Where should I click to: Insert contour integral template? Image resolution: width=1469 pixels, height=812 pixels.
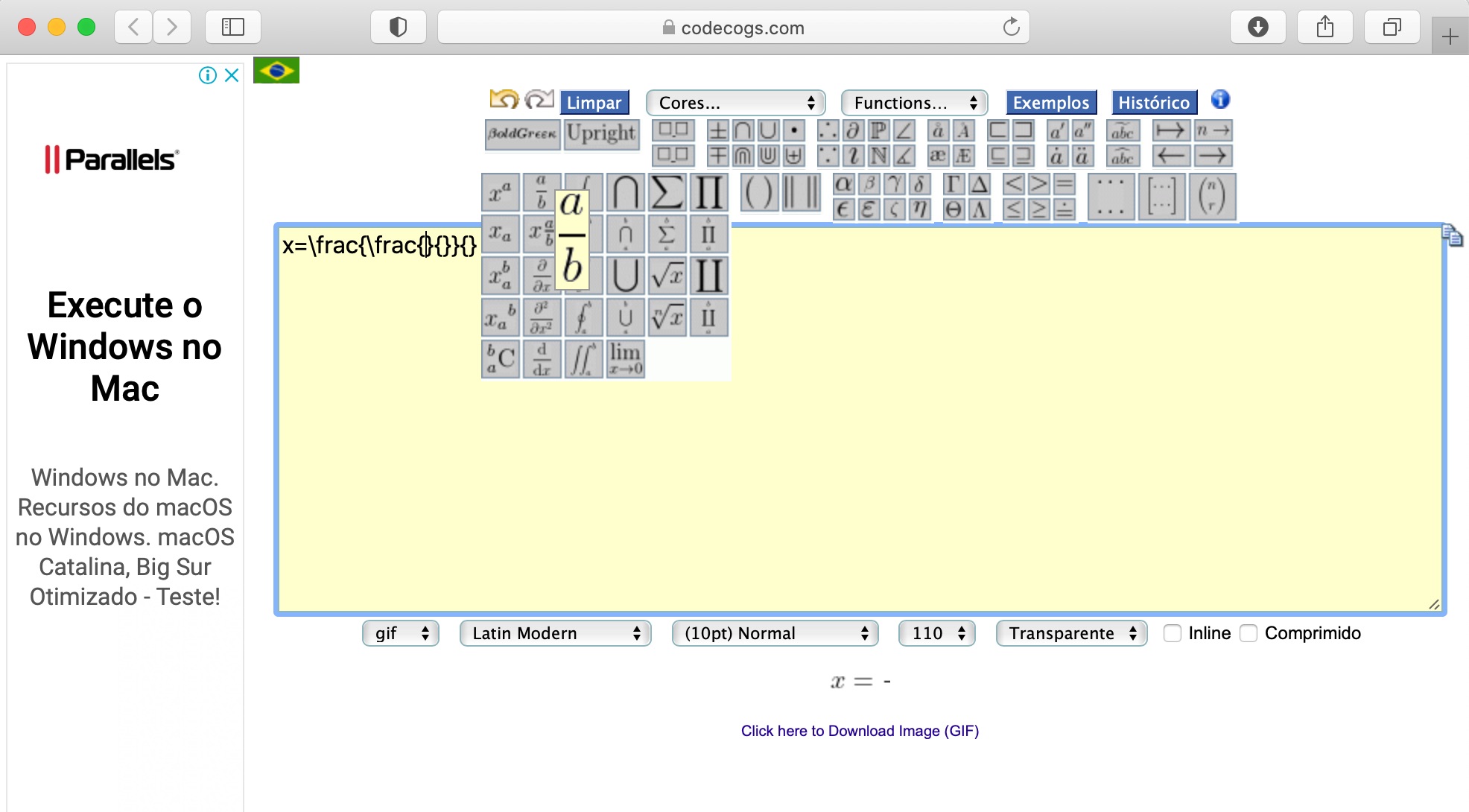click(x=583, y=318)
